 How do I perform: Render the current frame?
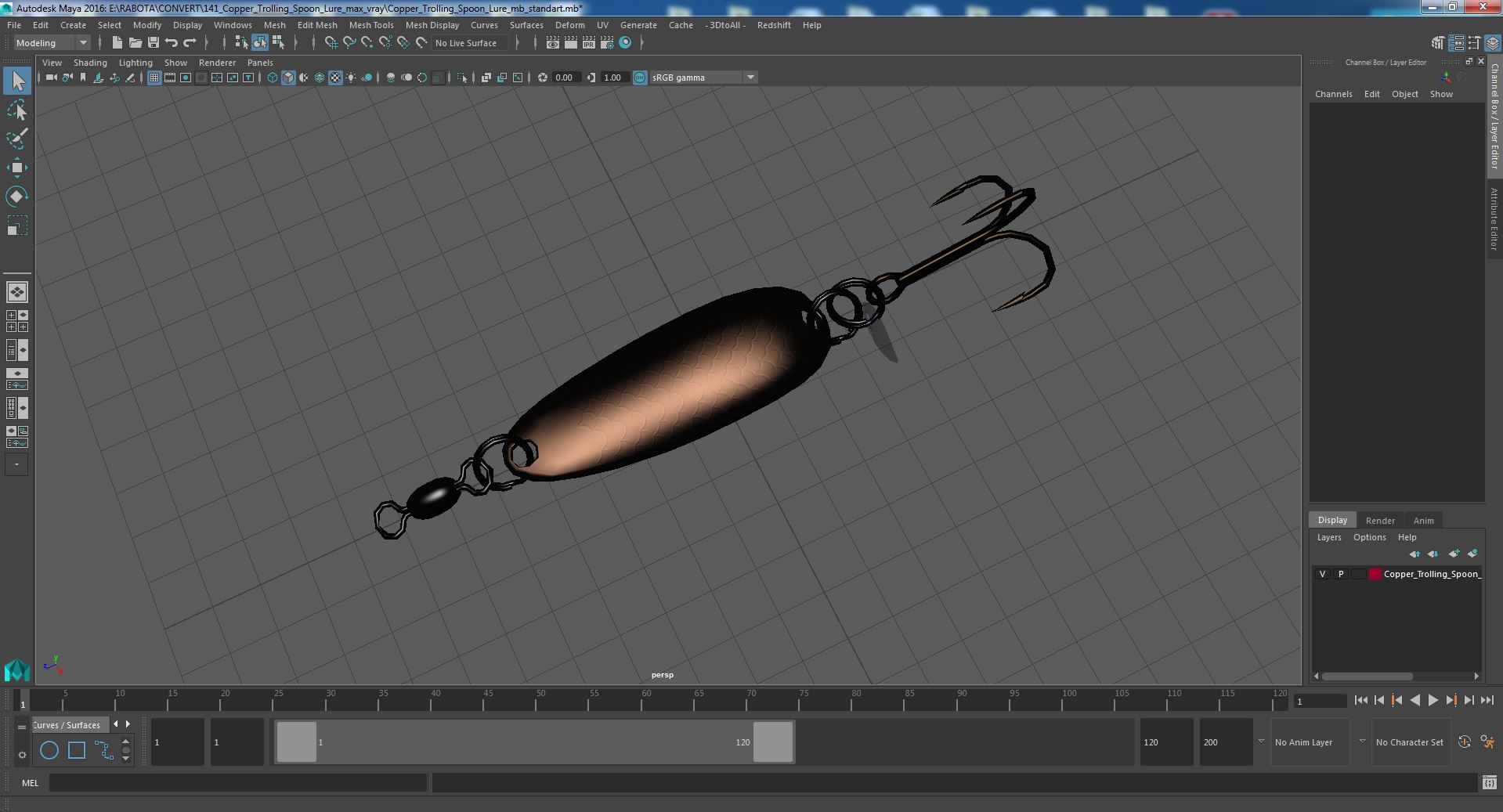point(571,43)
